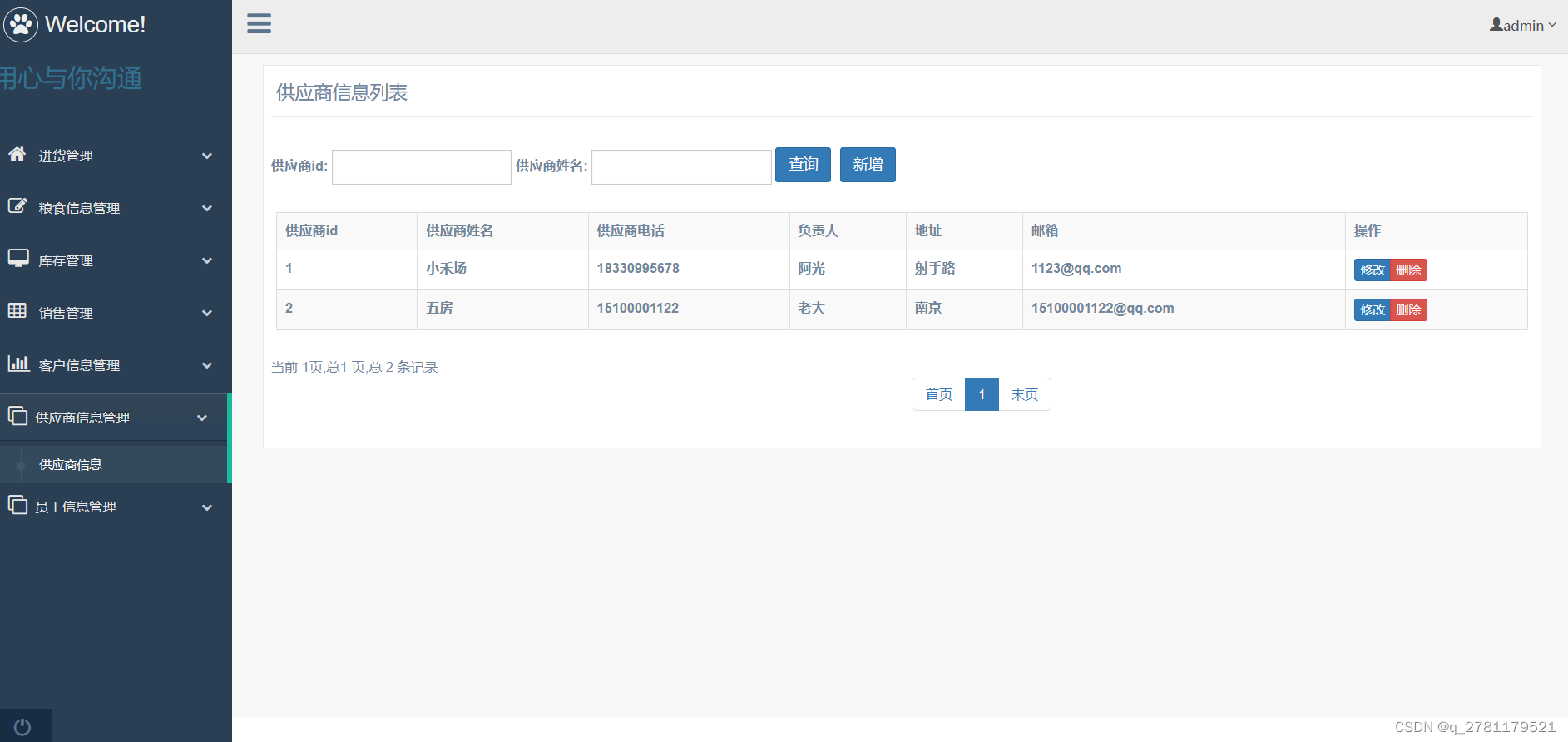Focus the 供应商姓名 input field
The image size is (1568, 742).
(x=681, y=167)
